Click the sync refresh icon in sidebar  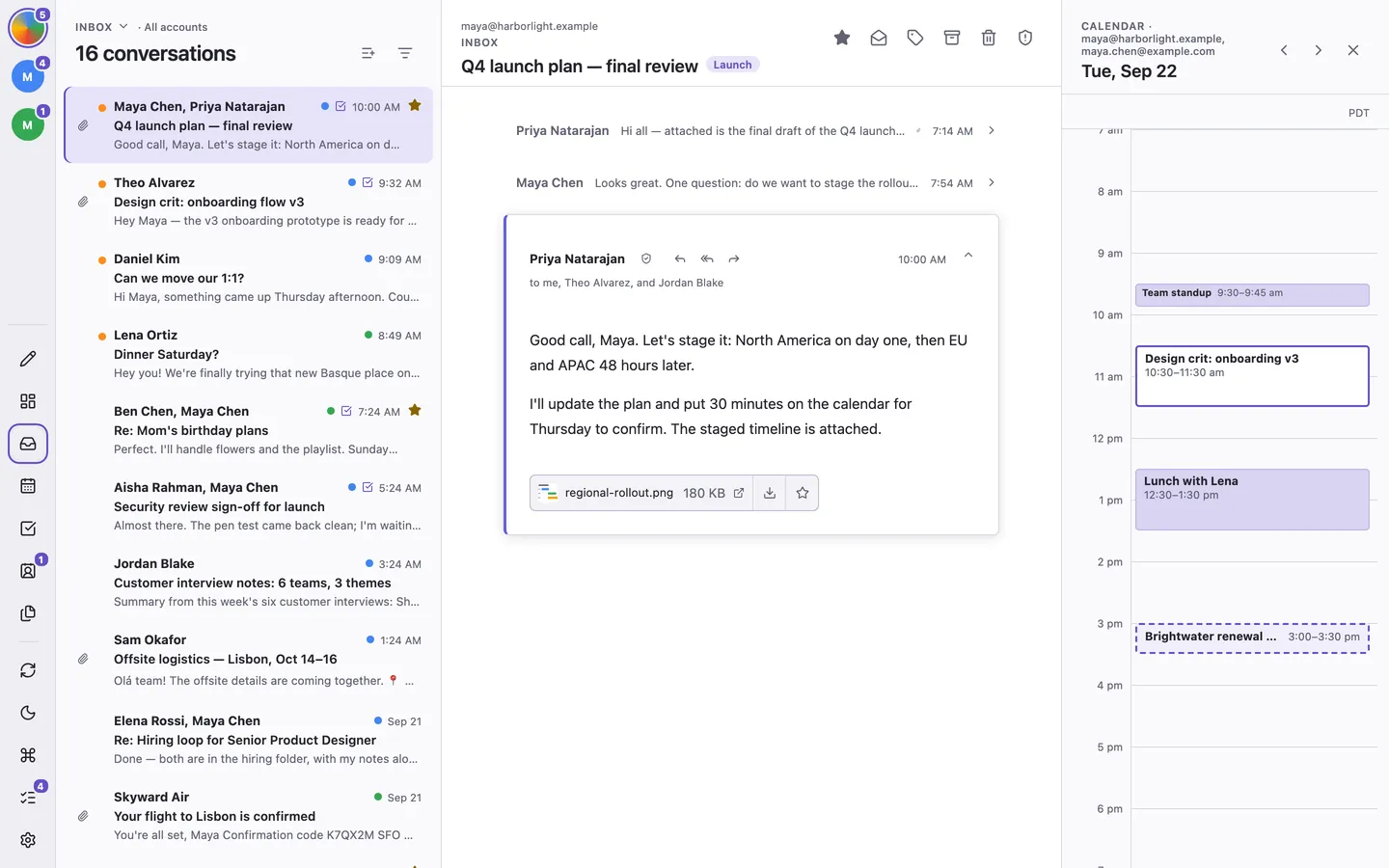pos(28,670)
